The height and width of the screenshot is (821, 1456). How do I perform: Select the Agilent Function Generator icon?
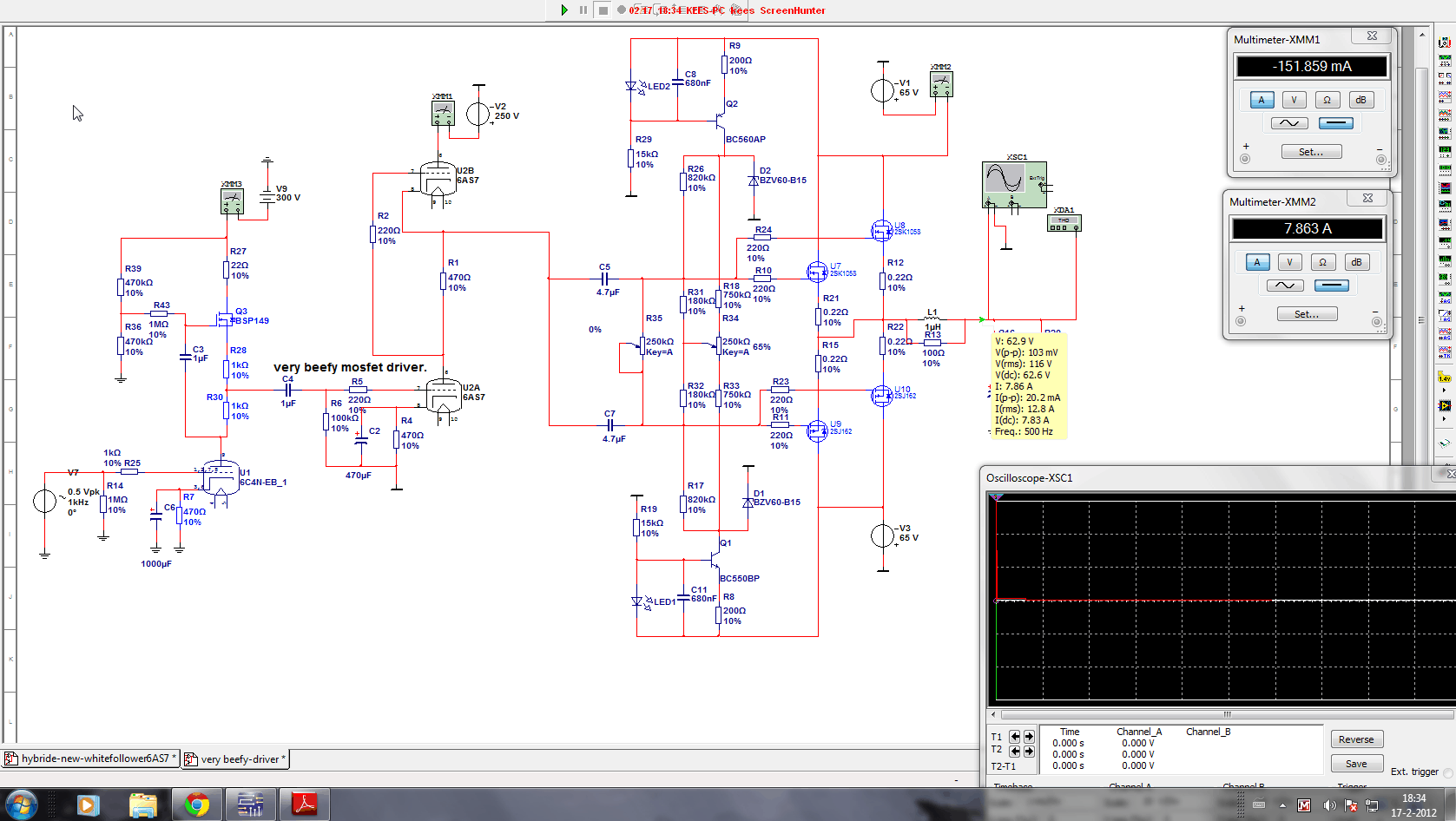tap(1445, 298)
